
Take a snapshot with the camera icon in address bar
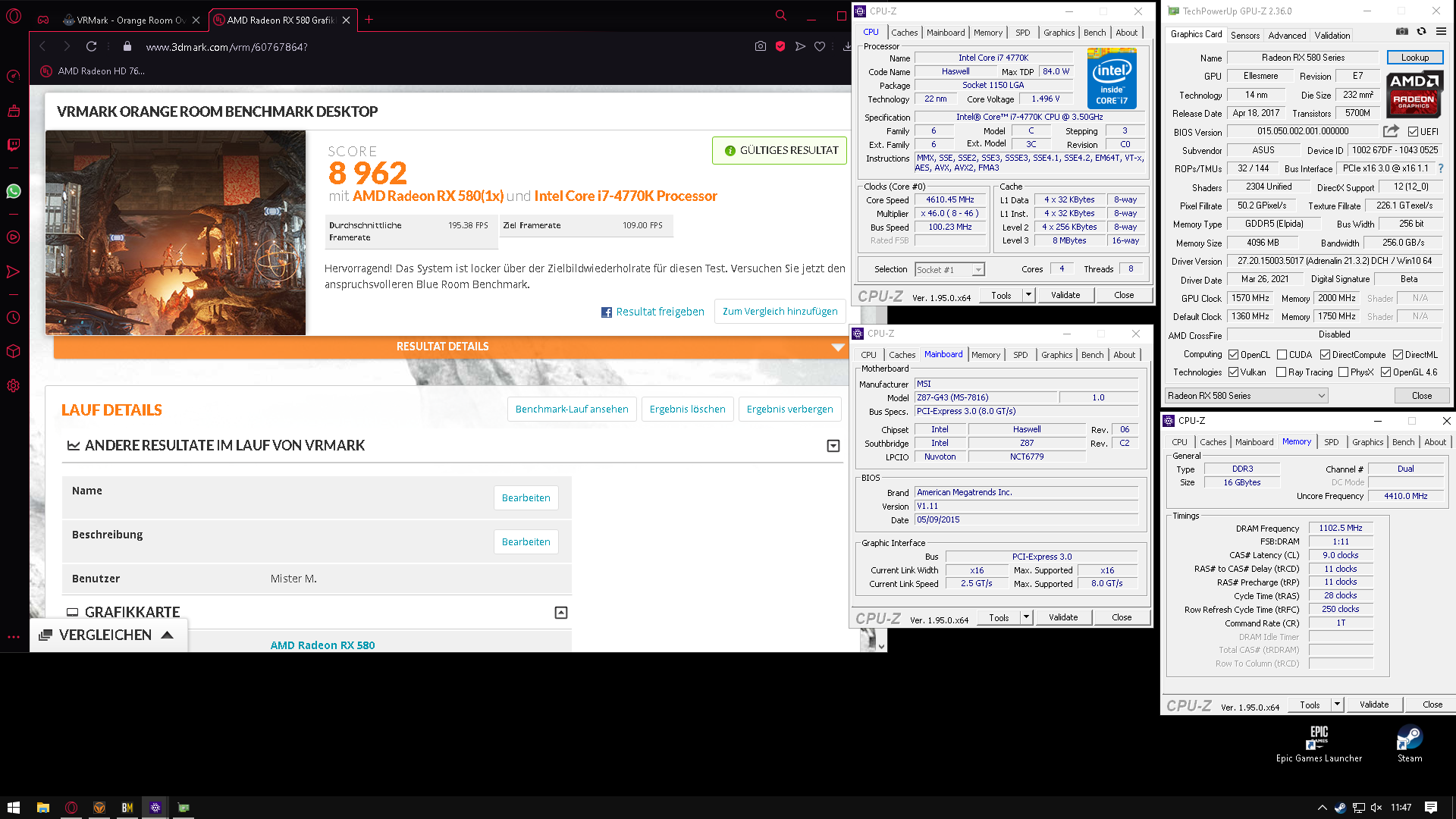(x=761, y=46)
